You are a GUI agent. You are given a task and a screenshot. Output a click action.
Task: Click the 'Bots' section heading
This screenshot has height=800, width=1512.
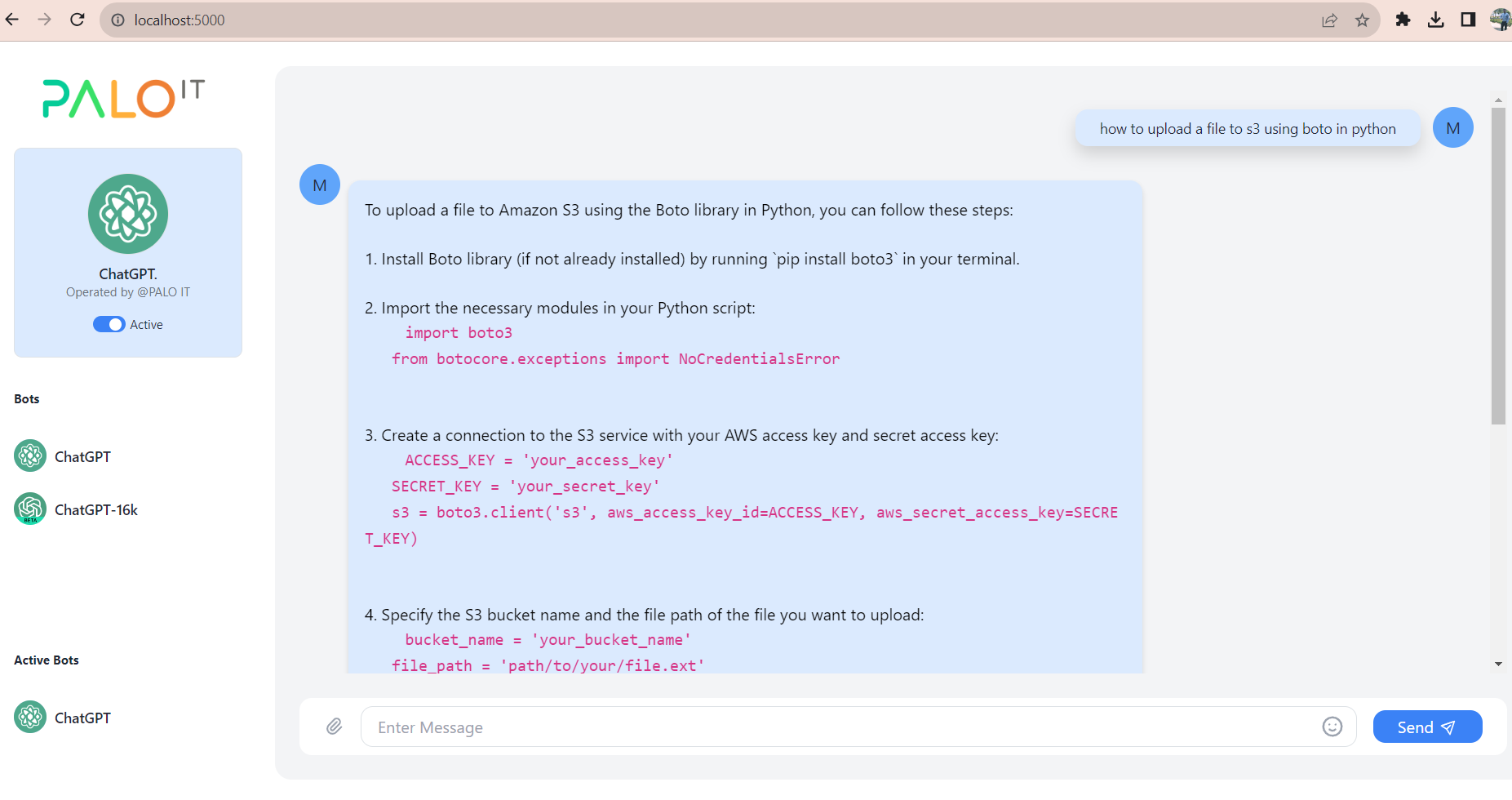(x=27, y=399)
